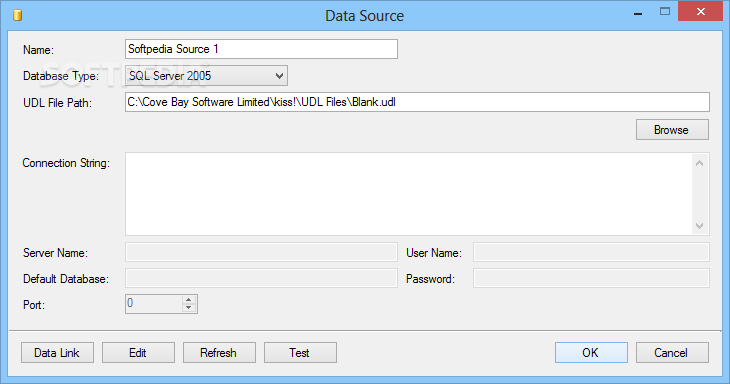Image resolution: width=730 pixels, height=384 pixels.
Task: Click the database icon in title bar
Action: pos(18,15)
